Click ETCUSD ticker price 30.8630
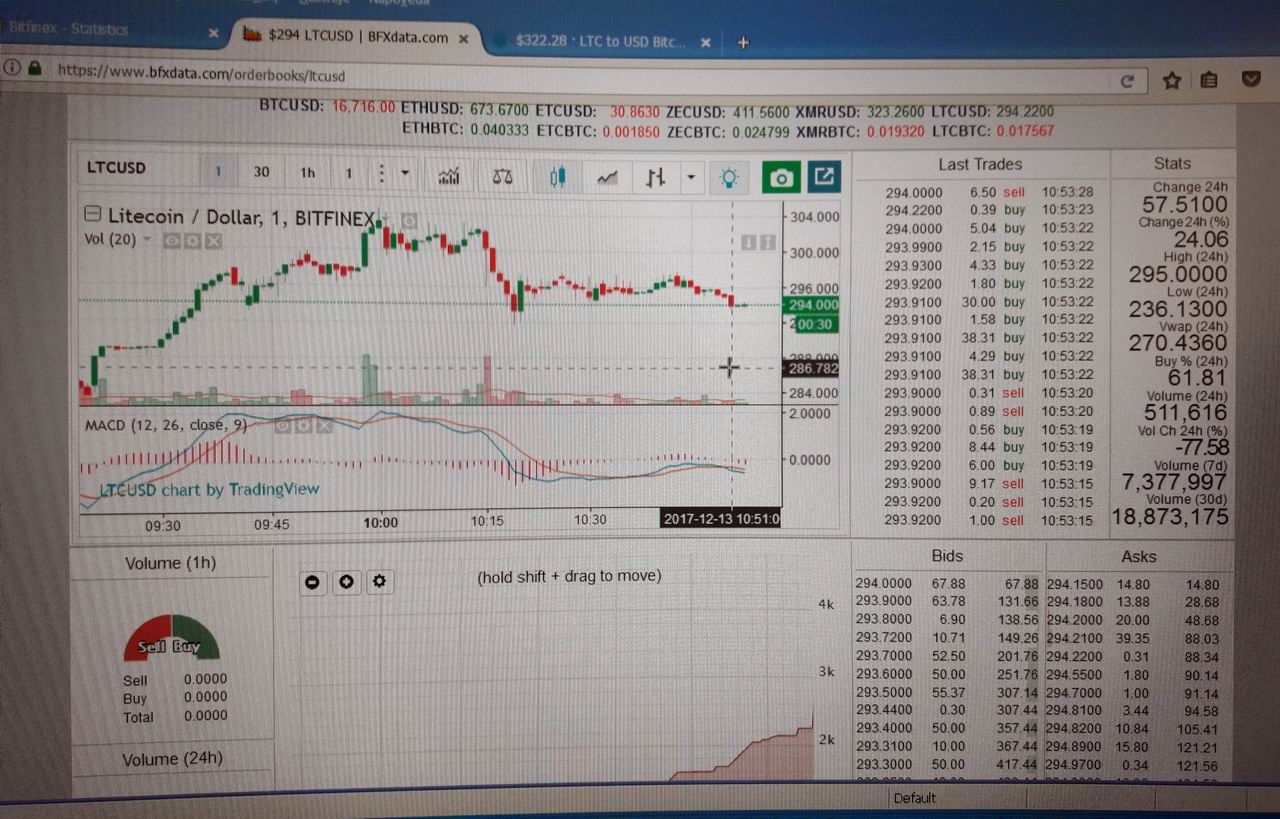This screenshot has width=1280, height=819. 635,112
